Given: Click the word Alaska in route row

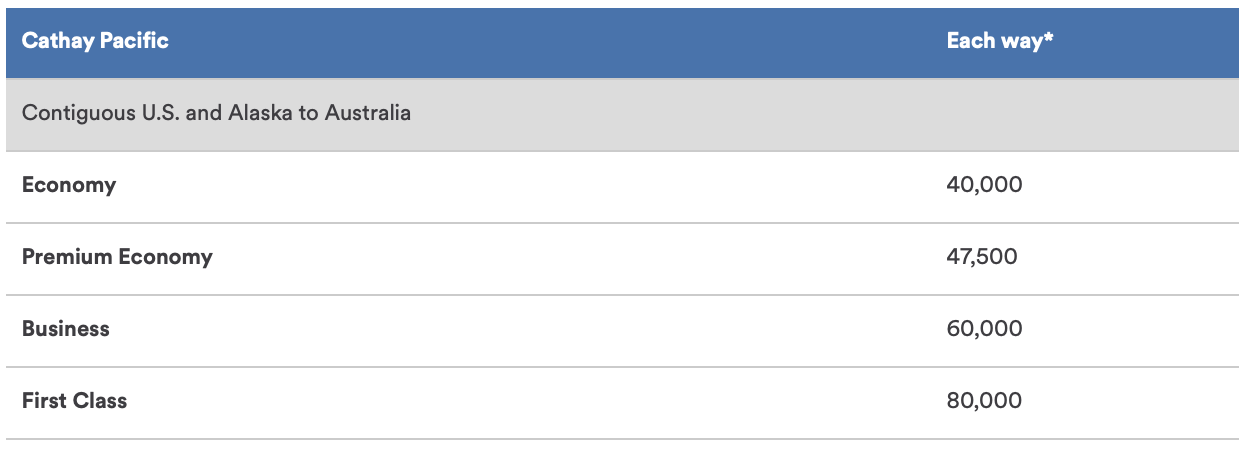Looking at the screenshot, I should [x=262, y=113].
